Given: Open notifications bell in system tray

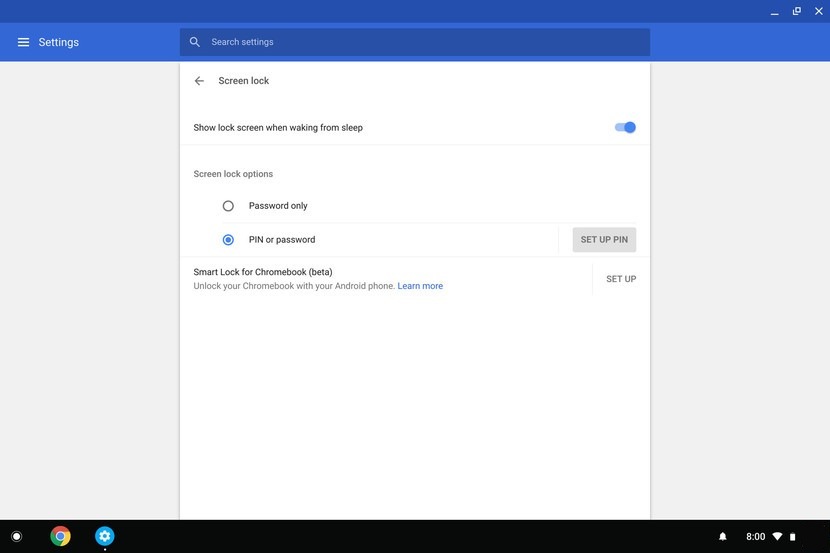Looking at the screenshot, I should click(723, 536).
